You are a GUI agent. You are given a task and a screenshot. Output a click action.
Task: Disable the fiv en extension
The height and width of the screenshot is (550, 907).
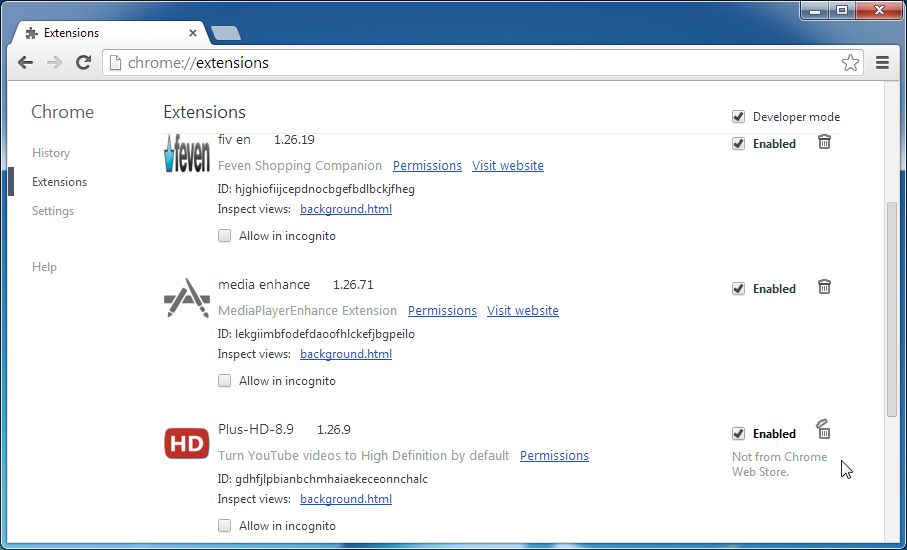(x=738, y=143)
